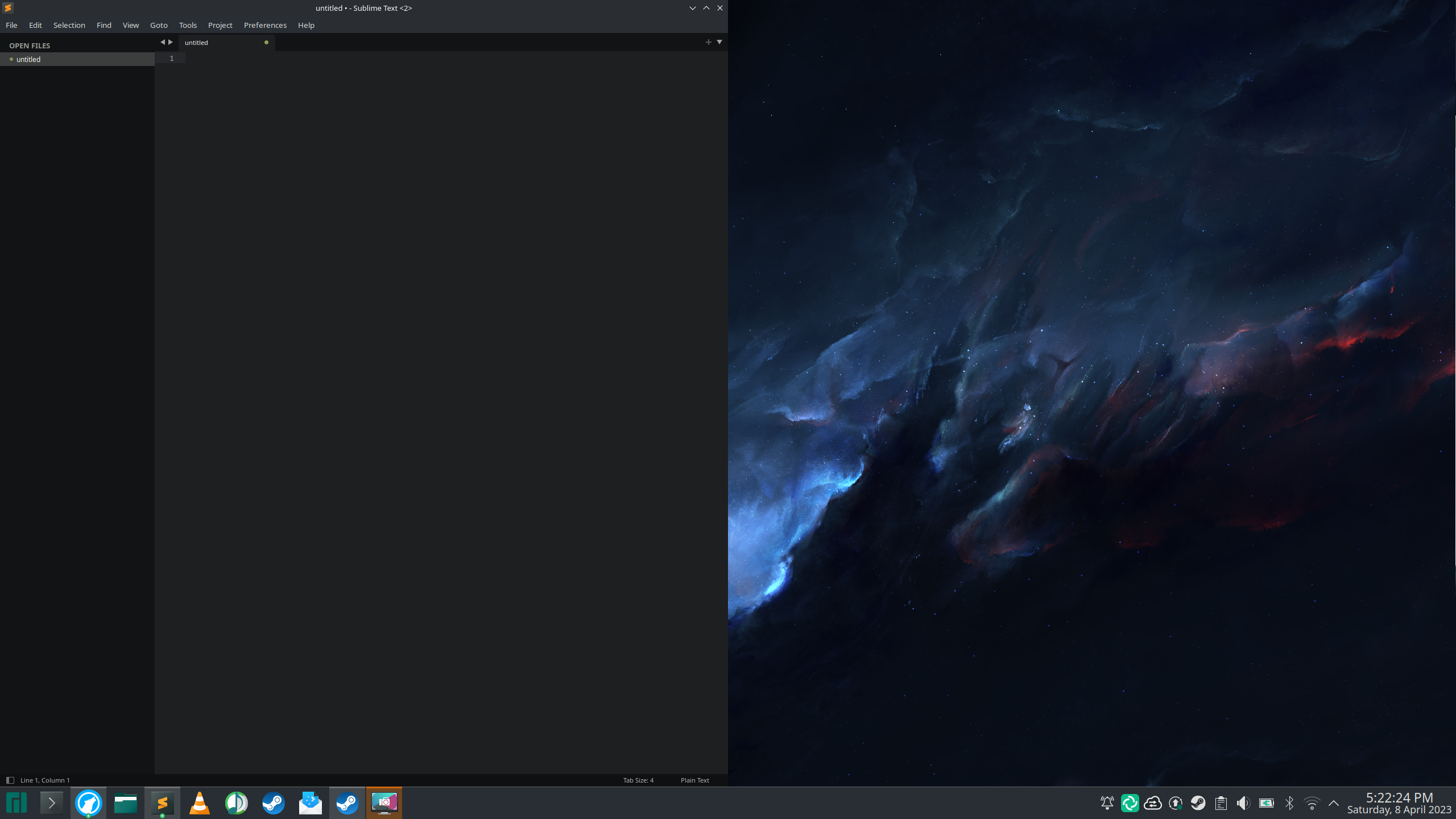Screen dimensions: 1456x819
Task: Open the Steam icon in system tray
Action: (x=1198, y=803)
